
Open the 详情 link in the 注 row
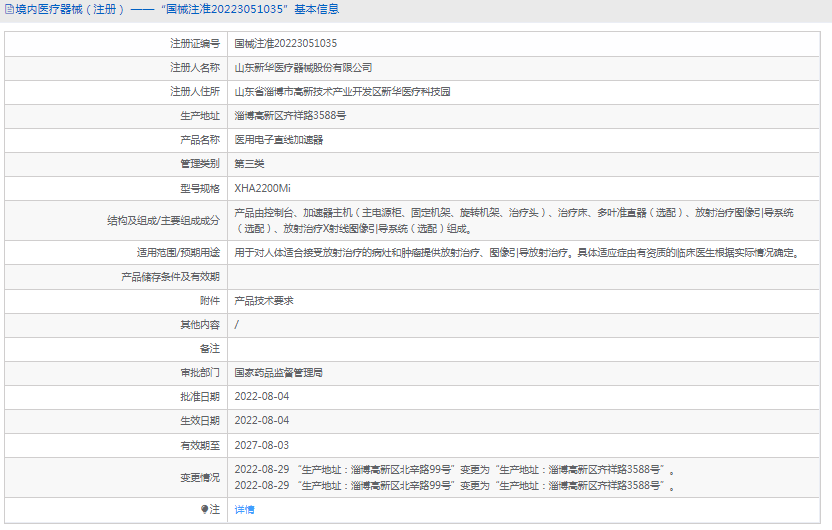pos(245,510)
